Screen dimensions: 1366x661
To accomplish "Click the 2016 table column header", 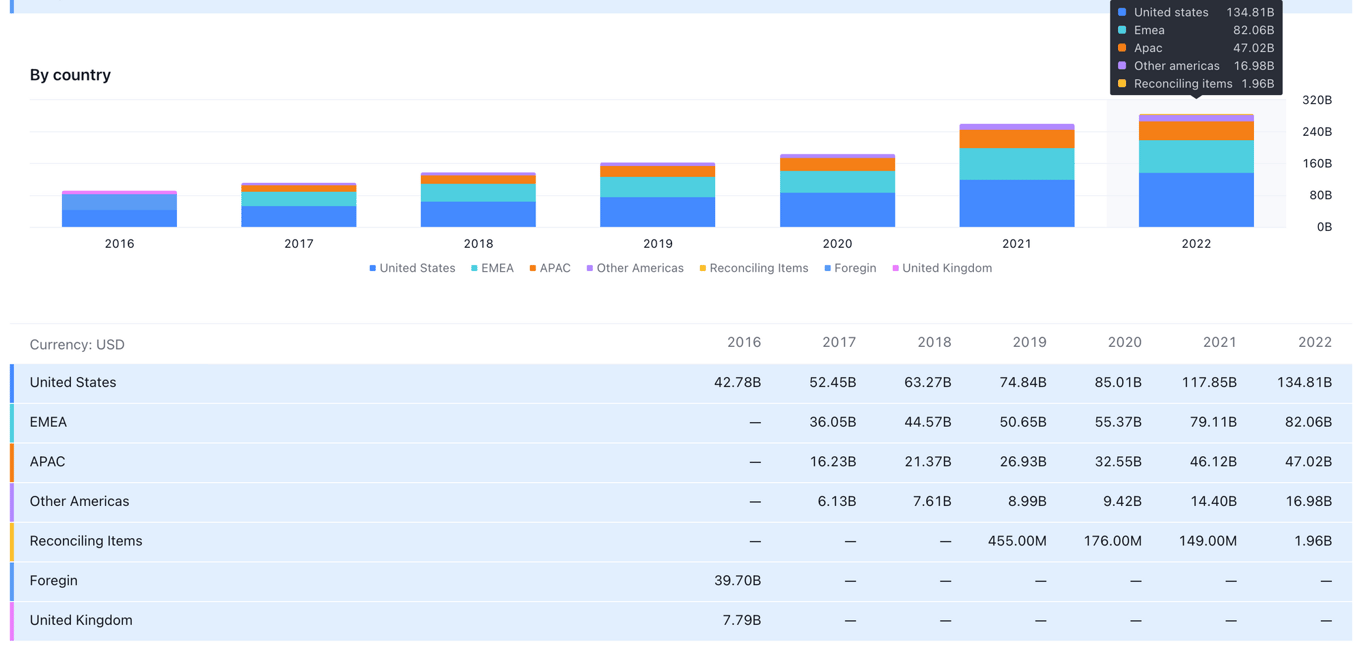I will click(744, 343).
